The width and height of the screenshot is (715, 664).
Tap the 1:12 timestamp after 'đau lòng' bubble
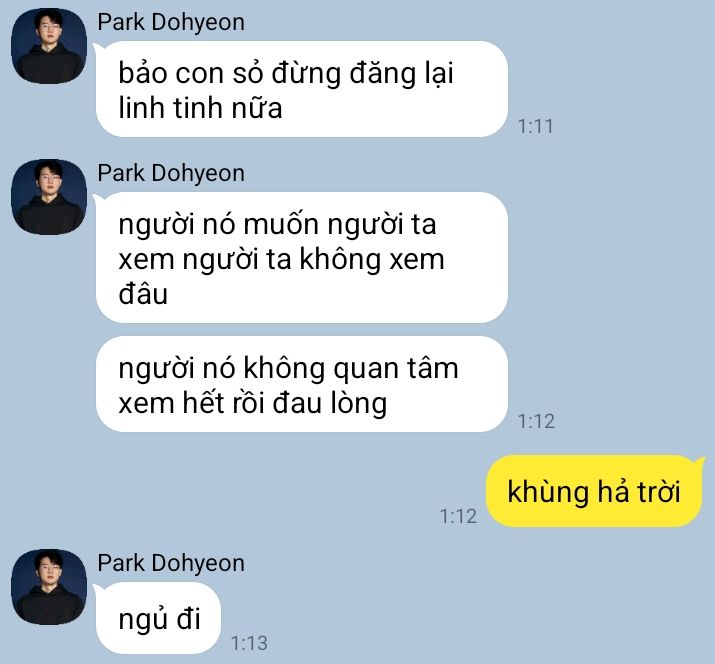point(536,421)
